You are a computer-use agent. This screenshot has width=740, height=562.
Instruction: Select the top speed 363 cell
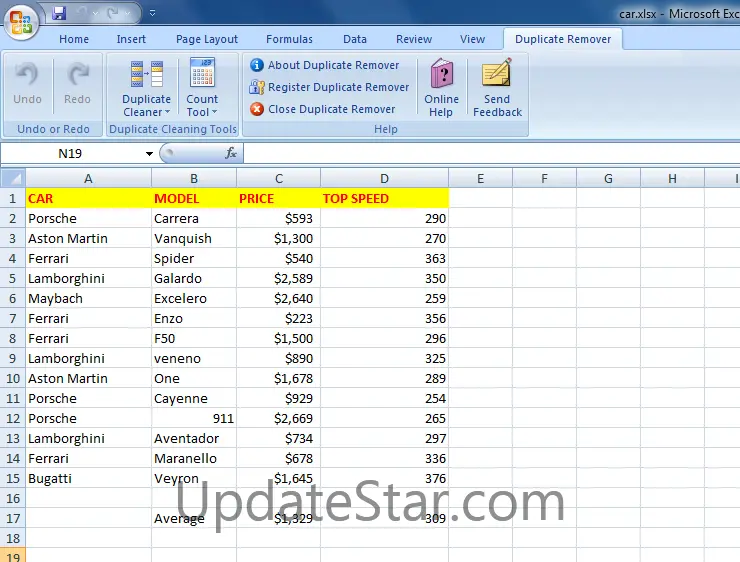385,259
